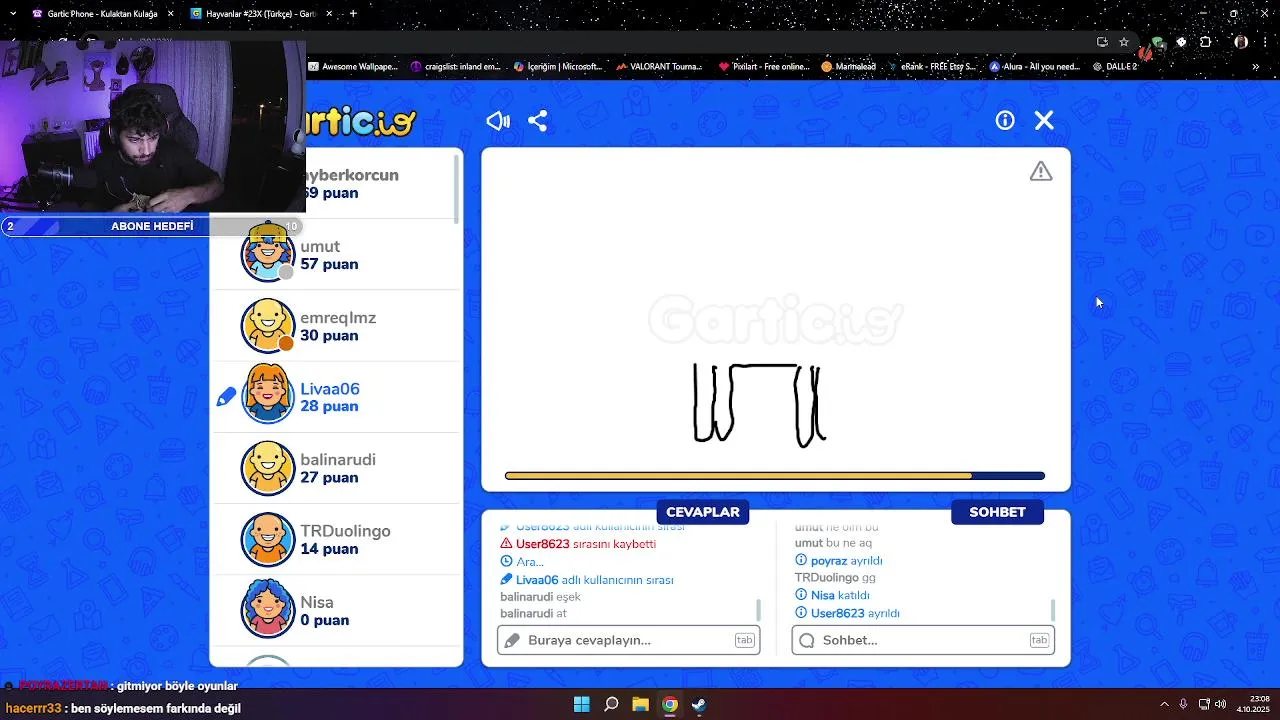Image resolution: width=1280 pixels, height=720 pixels.
Task: Click the share room icon
Action: (537, 121)
